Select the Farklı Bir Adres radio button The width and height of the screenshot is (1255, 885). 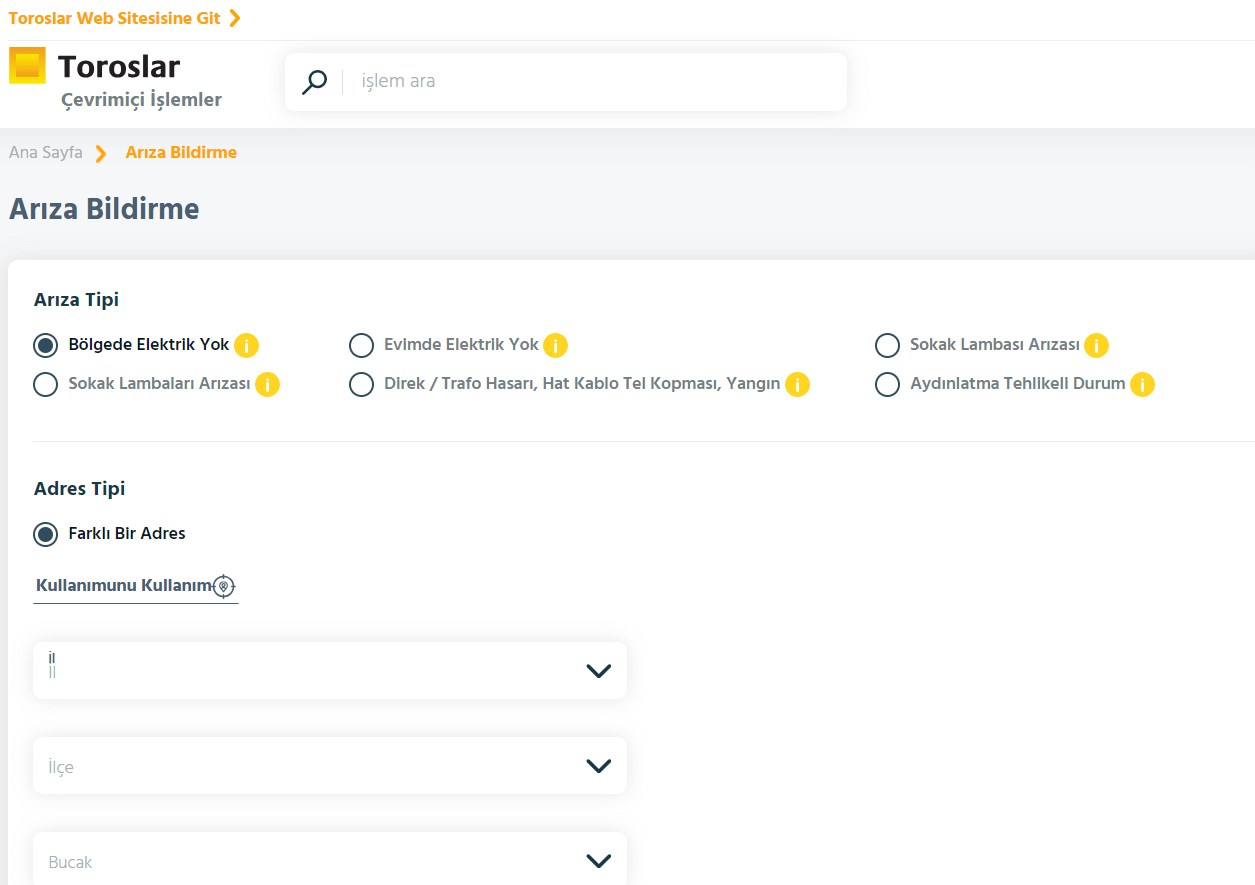click(x=45, y=534)
